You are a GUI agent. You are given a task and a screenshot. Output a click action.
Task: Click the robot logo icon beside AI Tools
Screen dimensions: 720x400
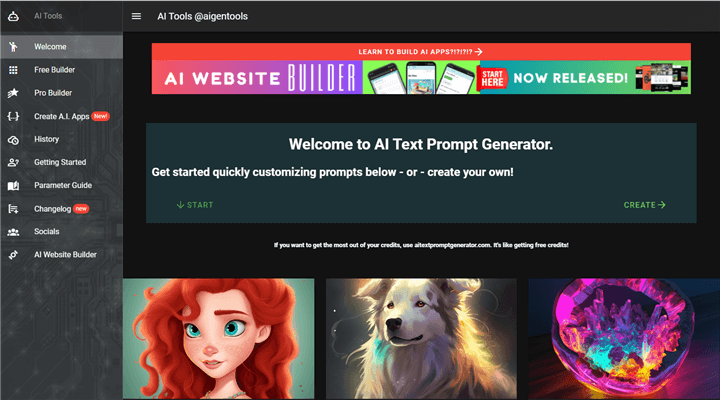click(13, 16)
